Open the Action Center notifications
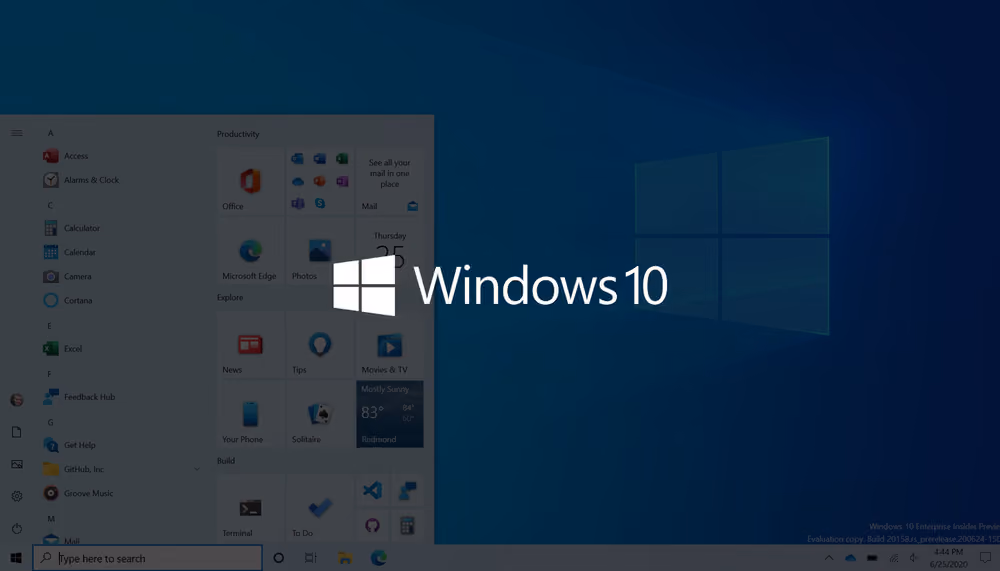Image resolution: width=1000 pixels, height=571 pixels. 985,558
